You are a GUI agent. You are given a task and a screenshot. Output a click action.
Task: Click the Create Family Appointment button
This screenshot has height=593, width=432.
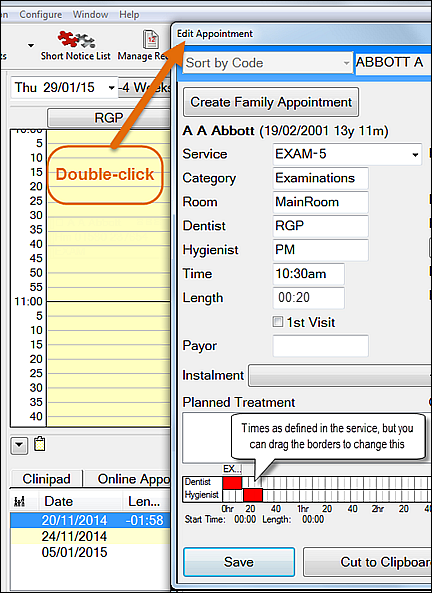point(271,102)
